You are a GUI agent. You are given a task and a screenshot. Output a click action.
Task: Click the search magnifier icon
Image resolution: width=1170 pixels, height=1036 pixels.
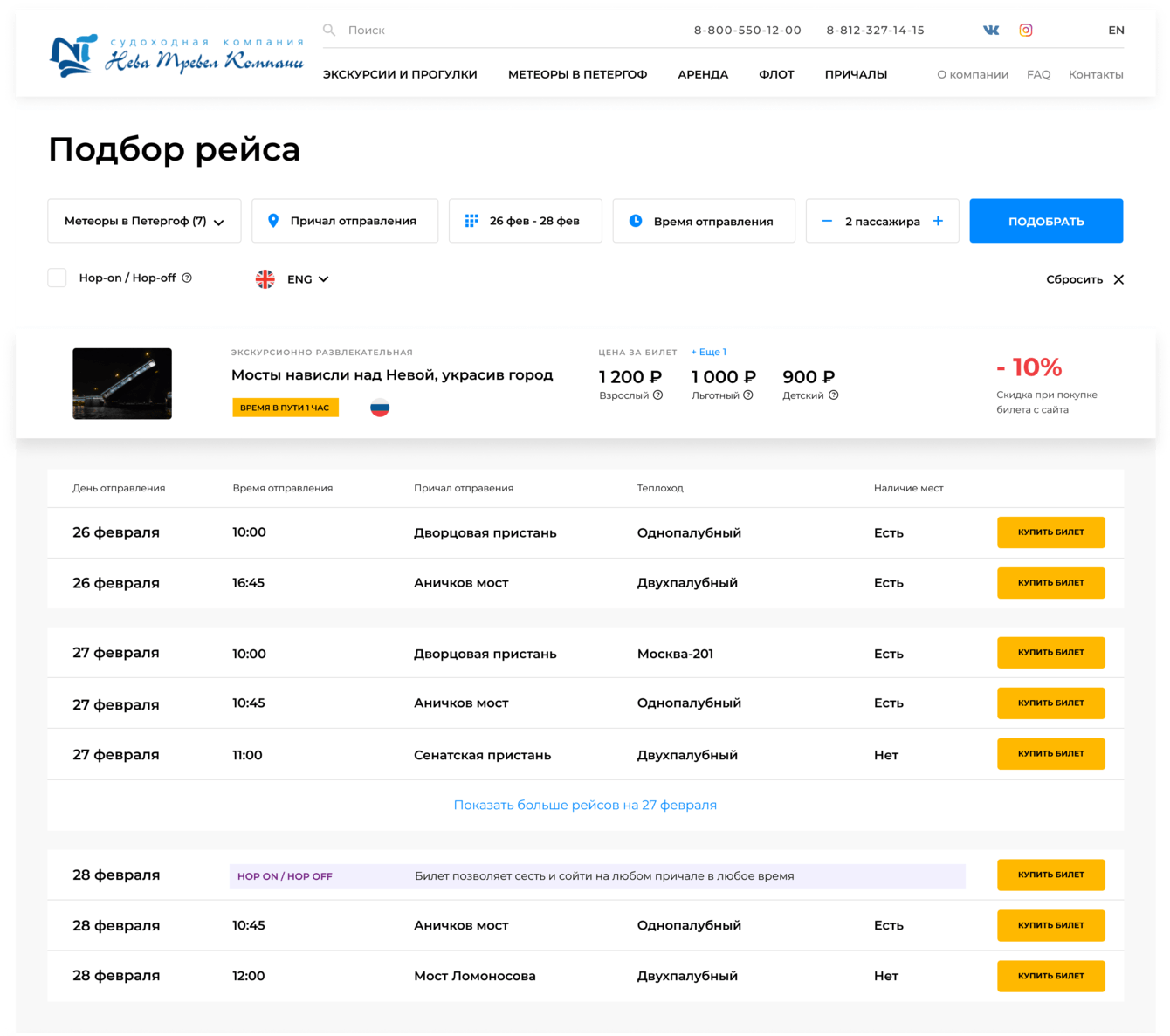(x=329, y=31)
